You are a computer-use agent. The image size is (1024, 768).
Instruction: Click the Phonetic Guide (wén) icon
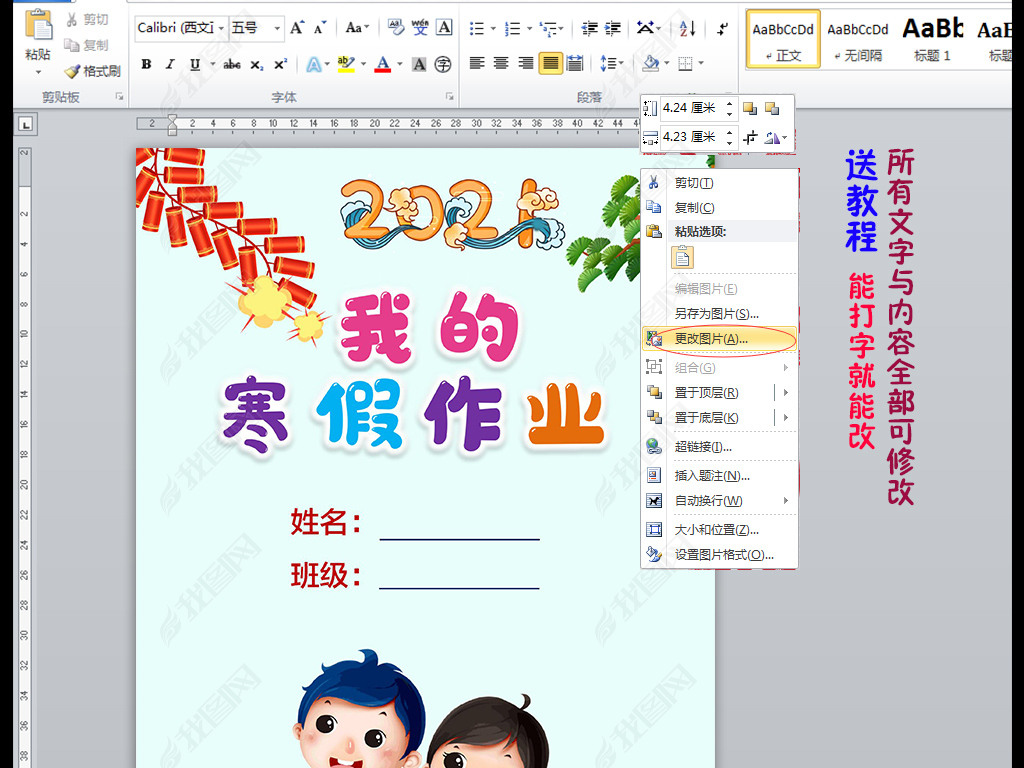point(420,27)
